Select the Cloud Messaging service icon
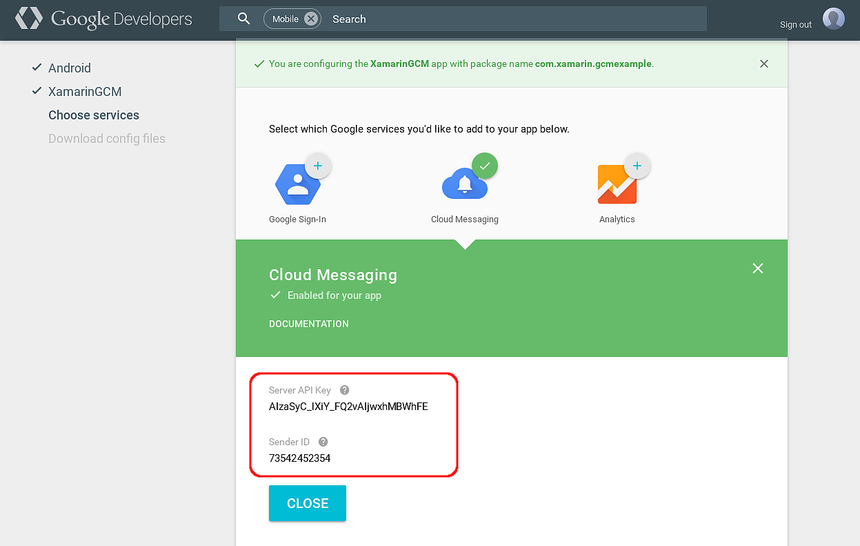 [464, 185]
